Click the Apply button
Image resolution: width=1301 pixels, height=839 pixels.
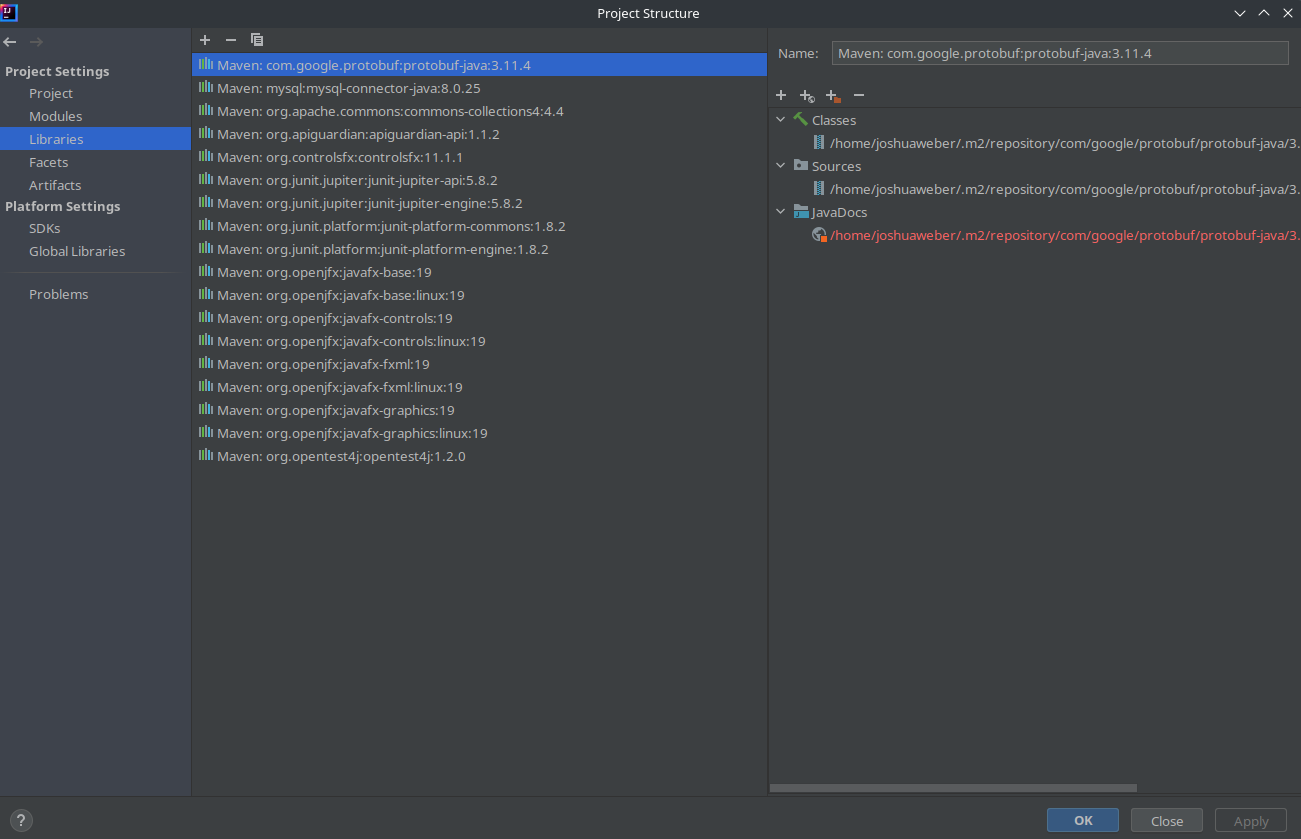click(1251, 820)
